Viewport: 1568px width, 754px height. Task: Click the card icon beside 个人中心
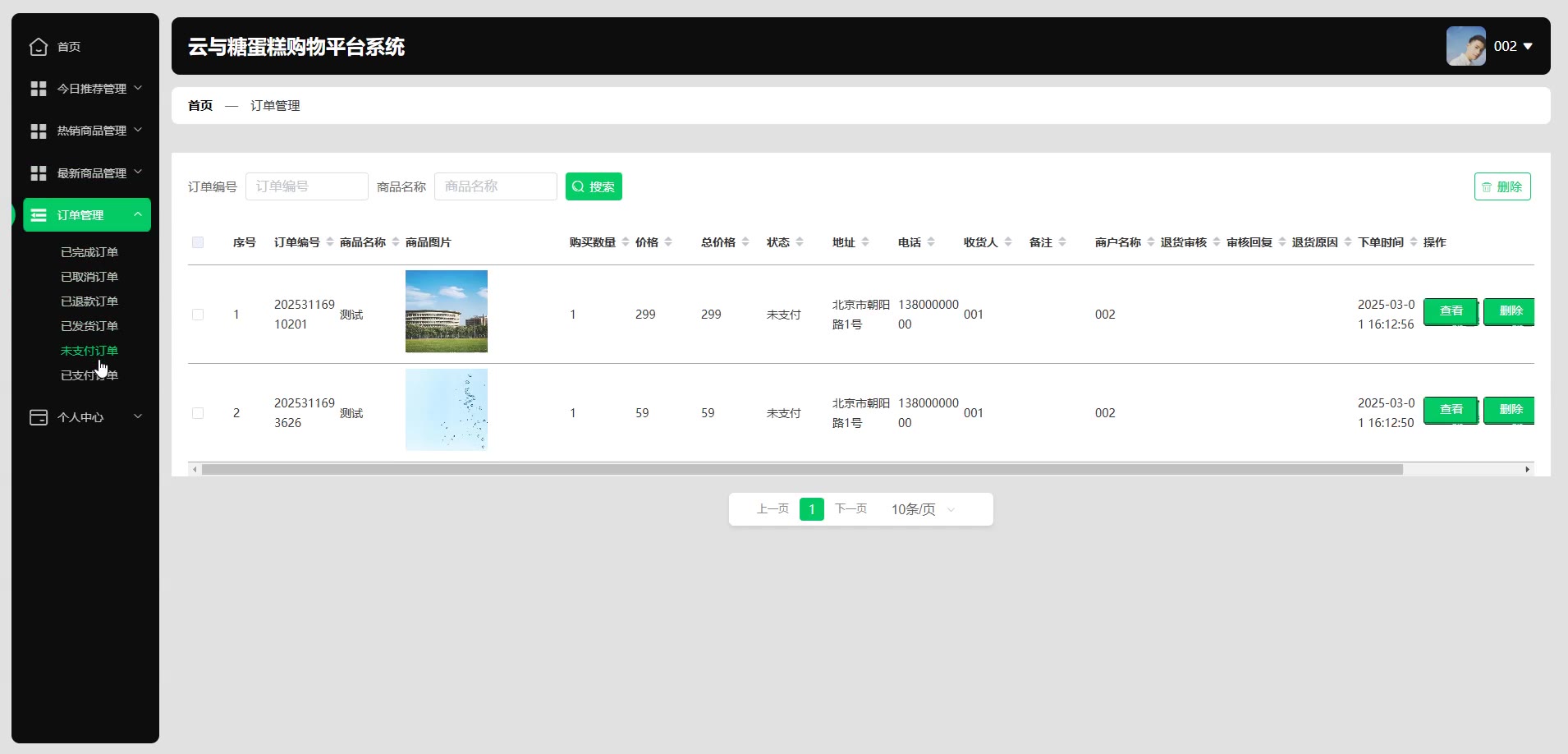(x=39, y=417)
